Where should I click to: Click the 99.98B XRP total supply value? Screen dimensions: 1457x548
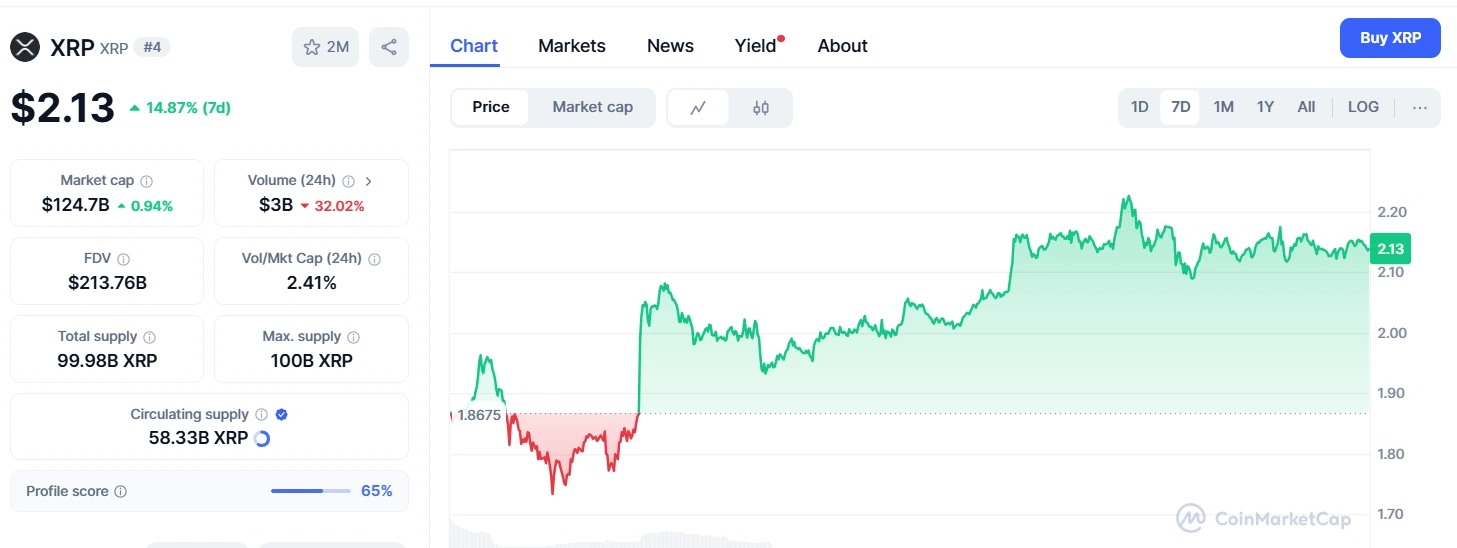coord(107,361)
